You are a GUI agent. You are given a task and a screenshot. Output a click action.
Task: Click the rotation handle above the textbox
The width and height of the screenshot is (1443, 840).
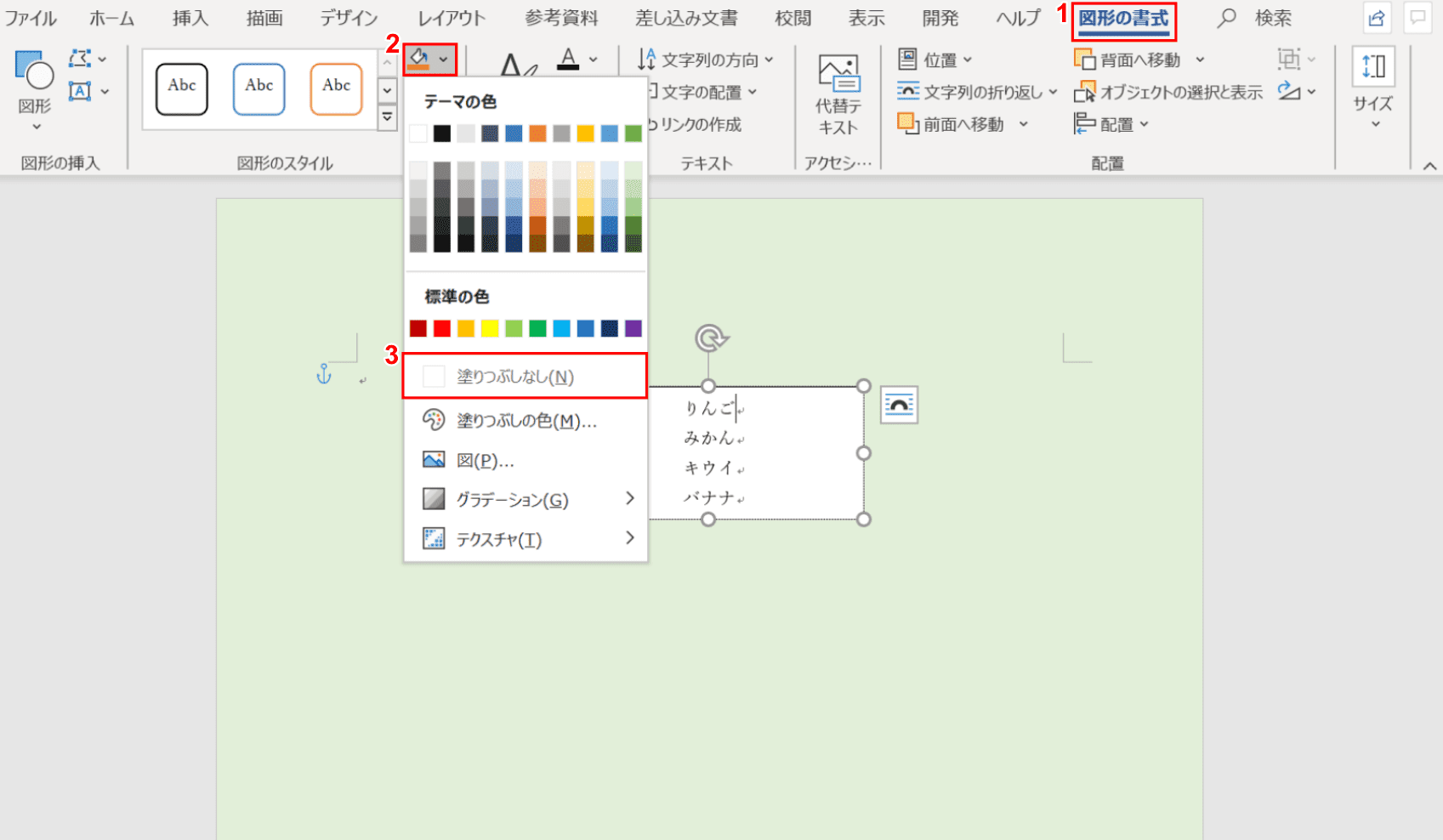click(x=709, y=338)
